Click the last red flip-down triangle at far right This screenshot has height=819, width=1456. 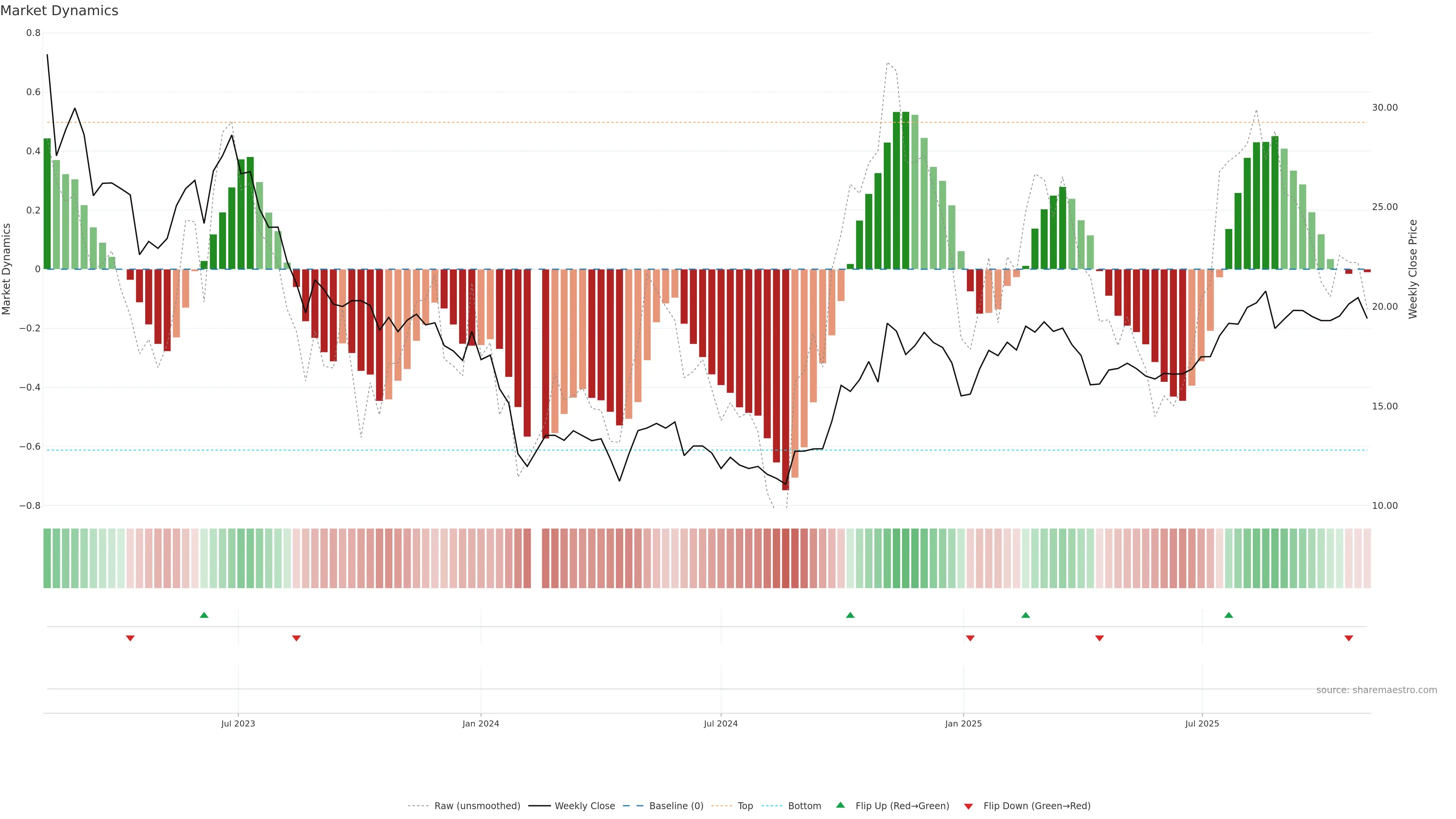1349,638
